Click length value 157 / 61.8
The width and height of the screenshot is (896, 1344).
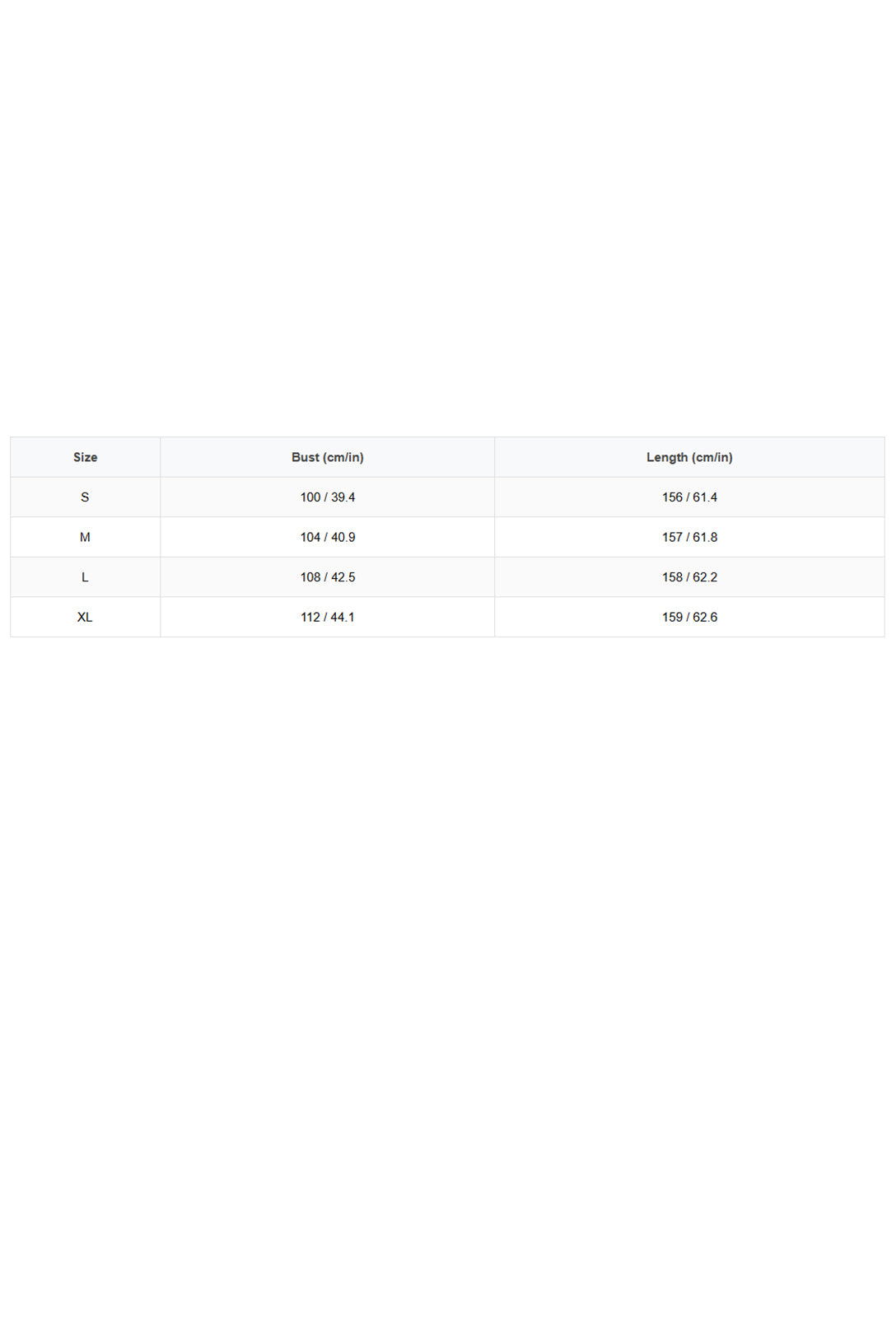tap(689, 537)
